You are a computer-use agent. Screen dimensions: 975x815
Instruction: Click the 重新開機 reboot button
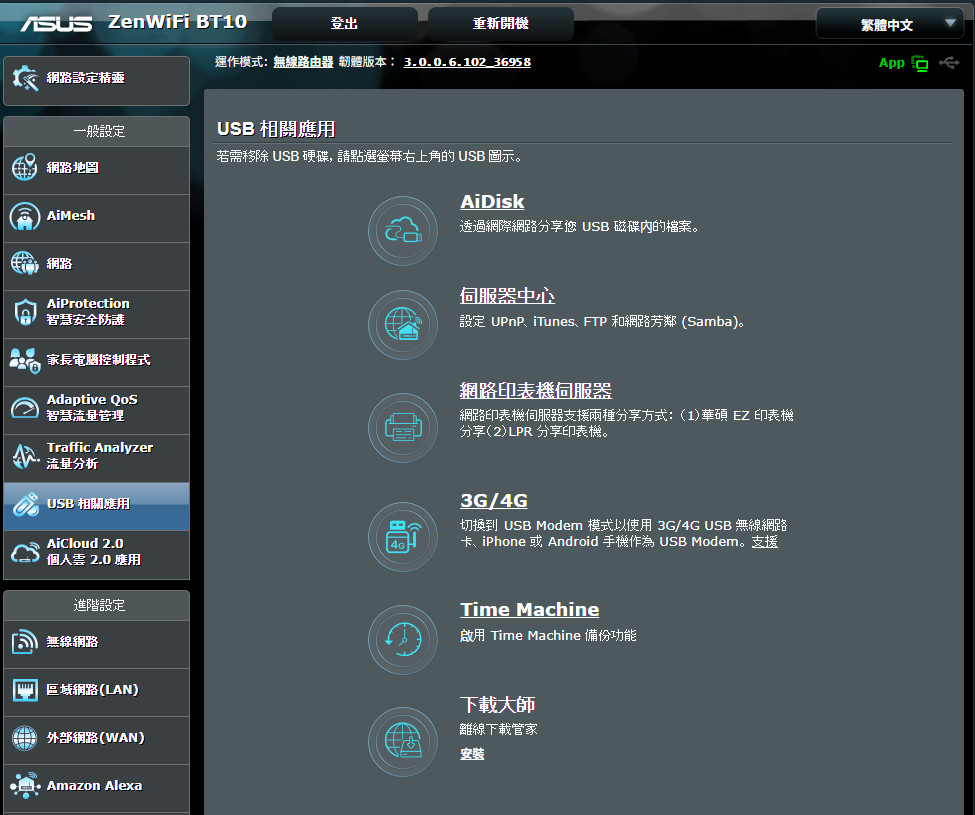click(x=501, y=24)
